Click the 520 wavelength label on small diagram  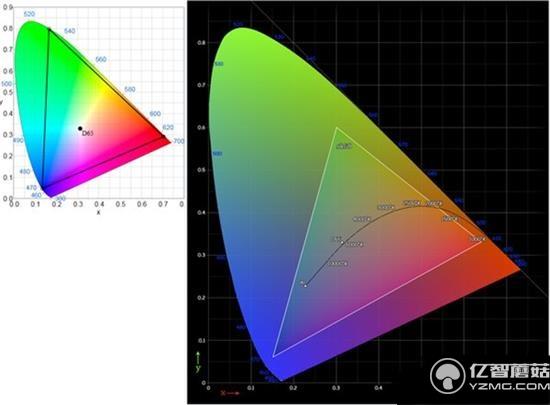coord(29,14)
